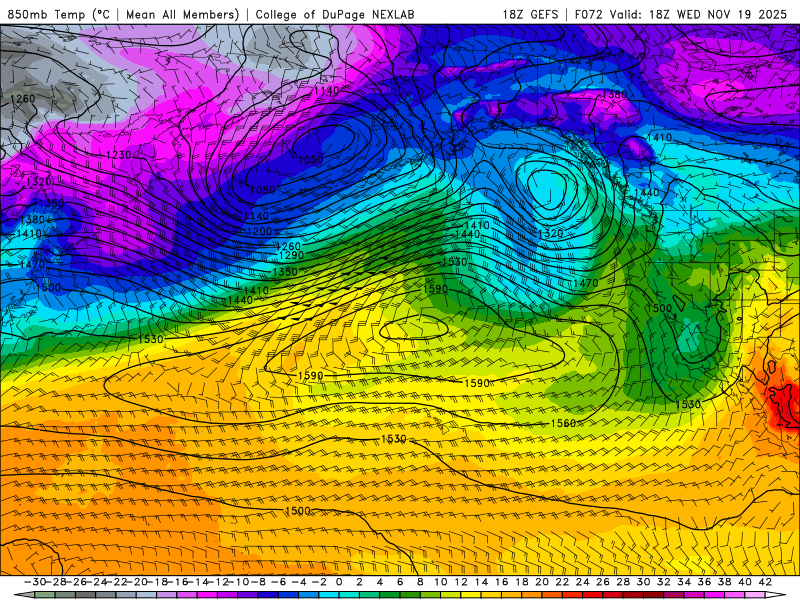Click the '38' color scale label
The height and width of the screenshot is (600, 800).
pos(724,582)
